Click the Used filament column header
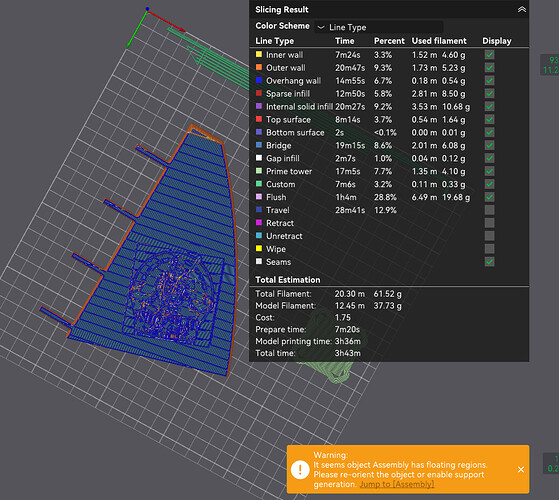The image size is (559, 500). (439, 41)
